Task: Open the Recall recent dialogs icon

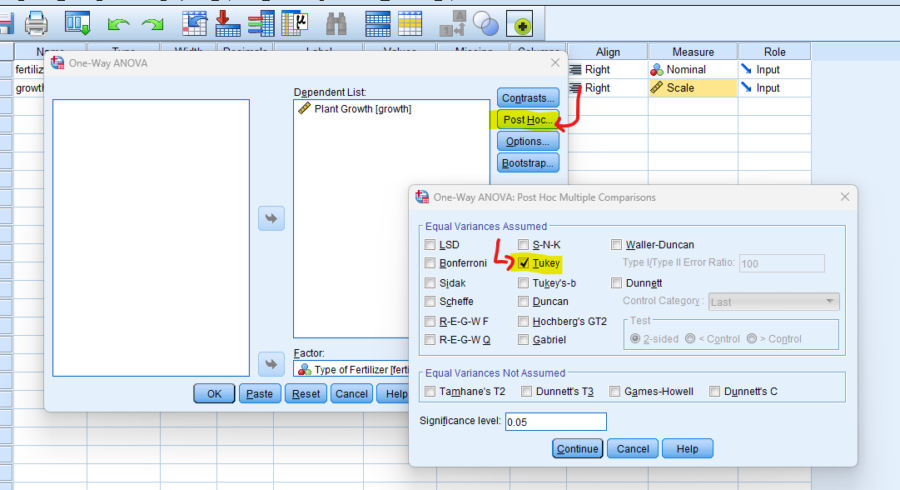Action: pos(77,21)
